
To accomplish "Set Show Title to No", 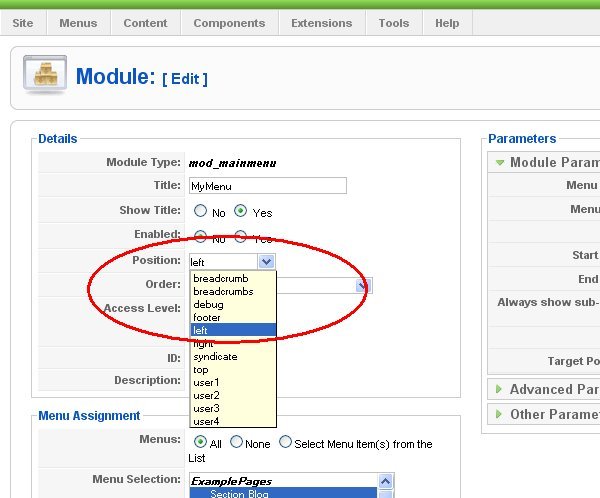I will point(200,211).
